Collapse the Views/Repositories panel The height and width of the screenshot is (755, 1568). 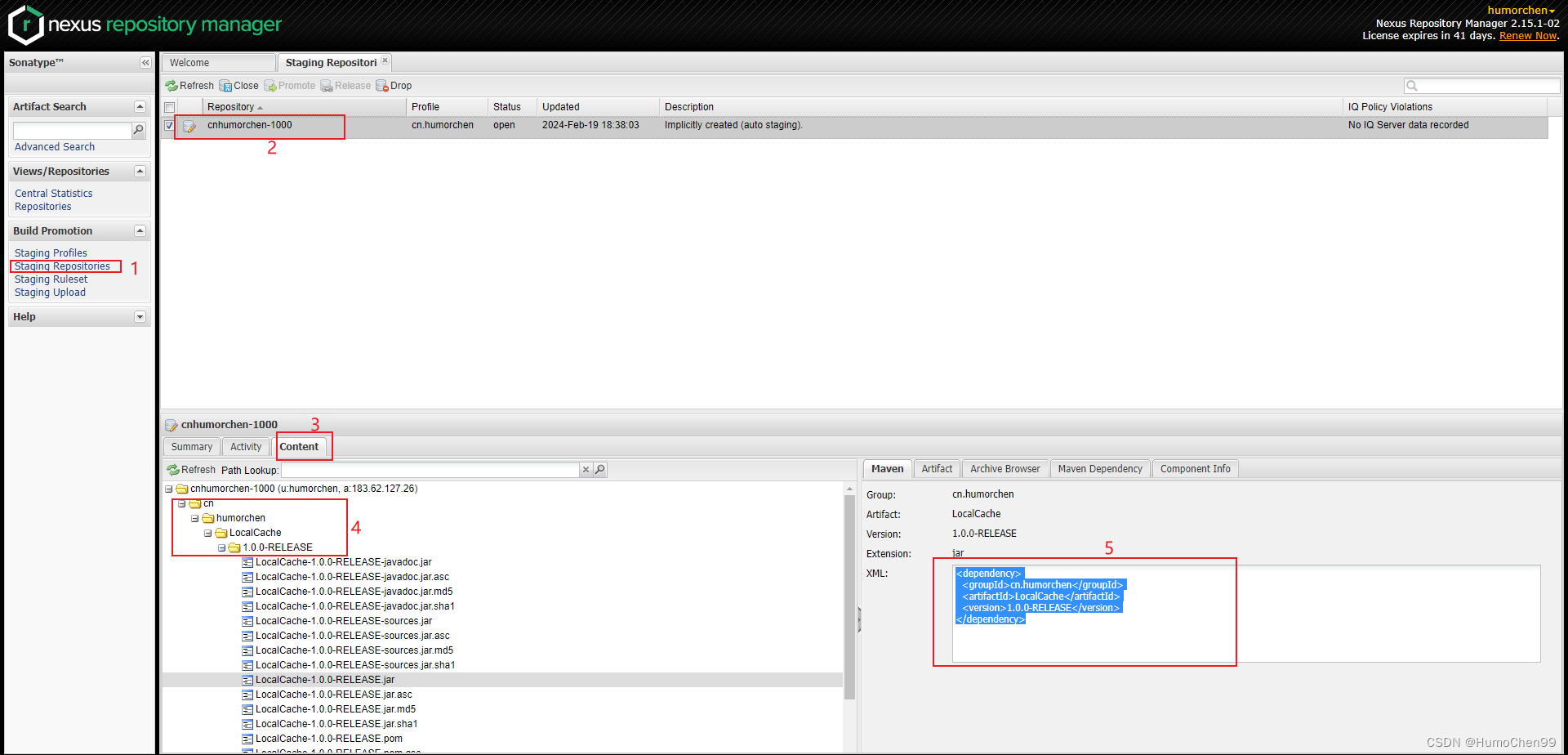pyautogui.click(x=140, y=172)
